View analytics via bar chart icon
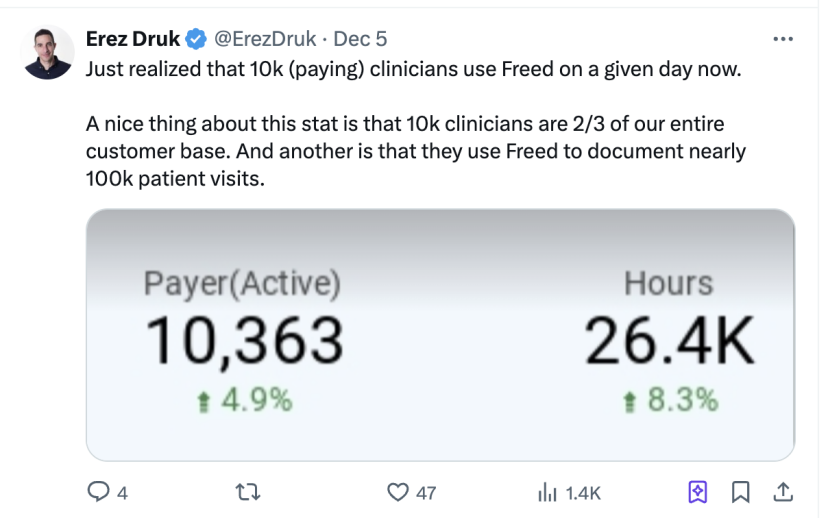This screenshot has height=518, width=828. (x=547, y=493)
